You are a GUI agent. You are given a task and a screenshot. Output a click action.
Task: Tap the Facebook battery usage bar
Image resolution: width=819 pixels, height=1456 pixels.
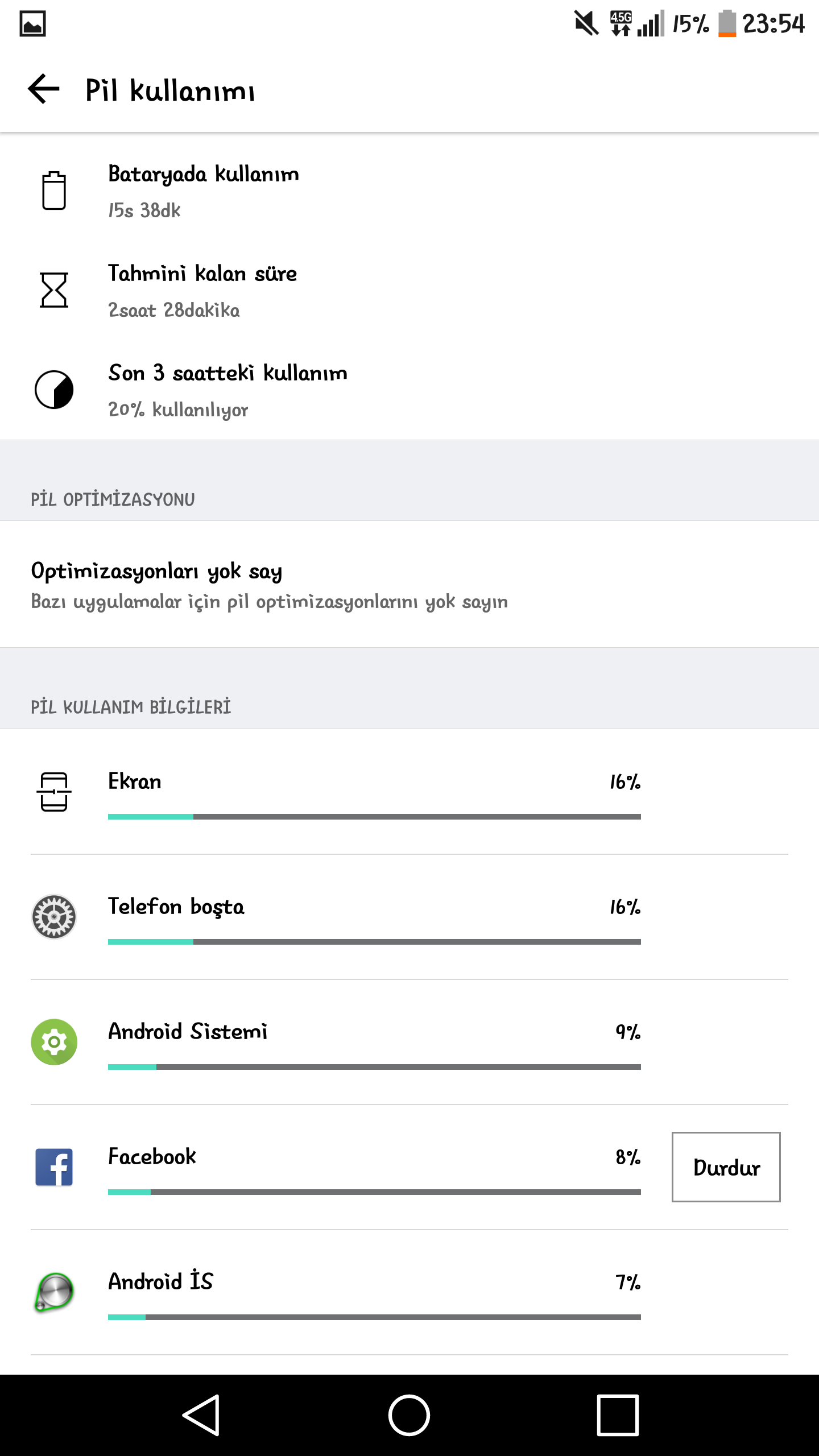(x=374, y=1192)
